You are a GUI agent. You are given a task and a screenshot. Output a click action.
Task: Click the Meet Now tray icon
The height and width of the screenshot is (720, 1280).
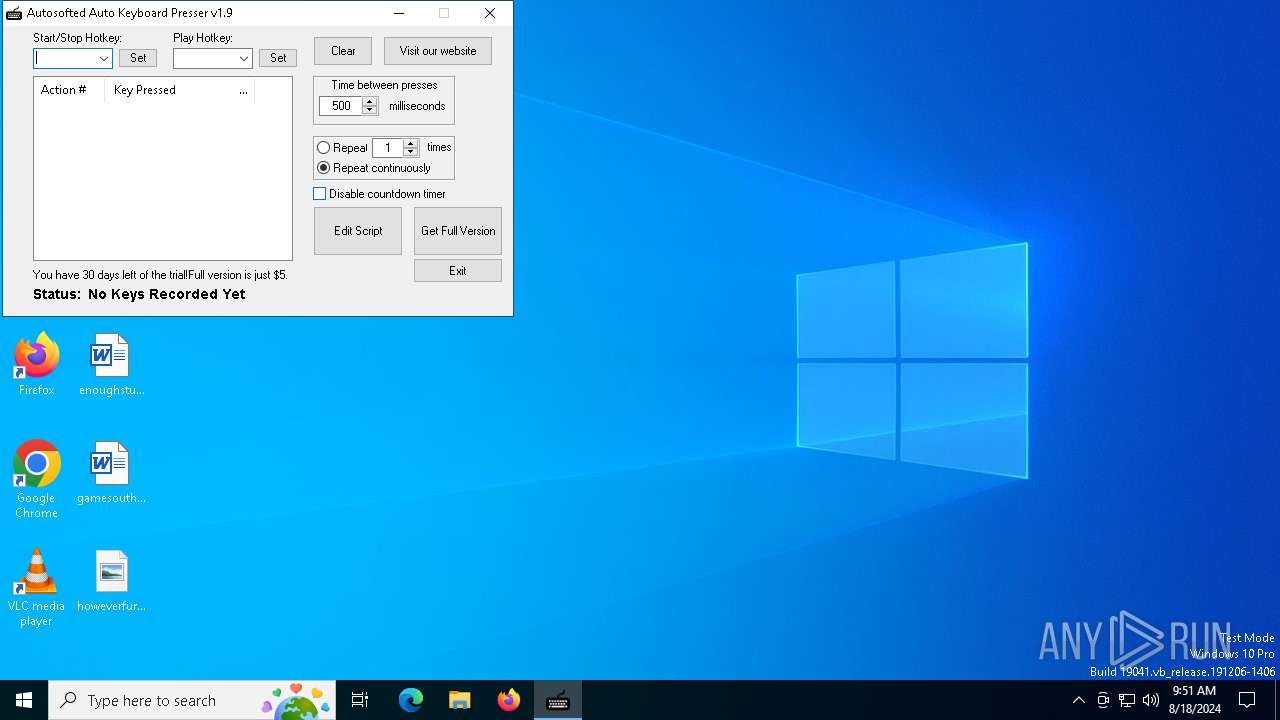1103,700
